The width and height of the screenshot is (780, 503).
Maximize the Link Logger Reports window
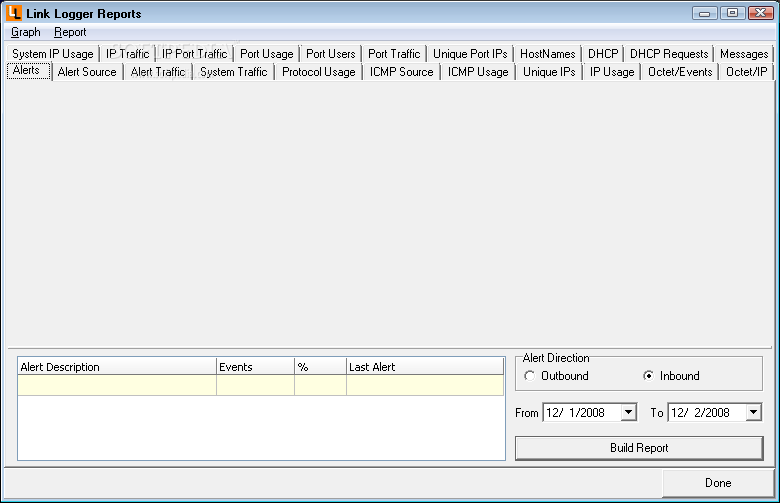732,13
